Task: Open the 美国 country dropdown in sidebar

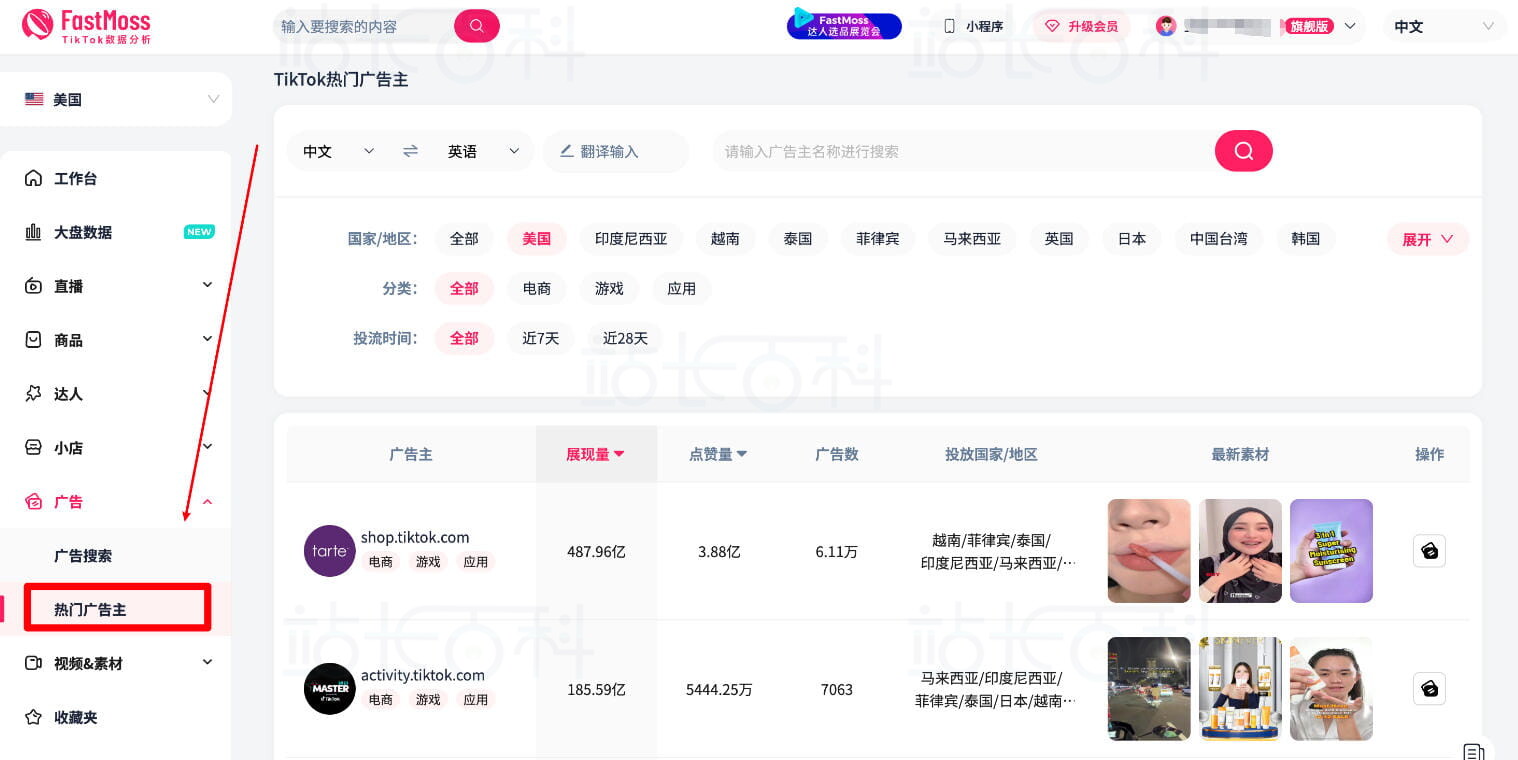Action: [116, 99]
